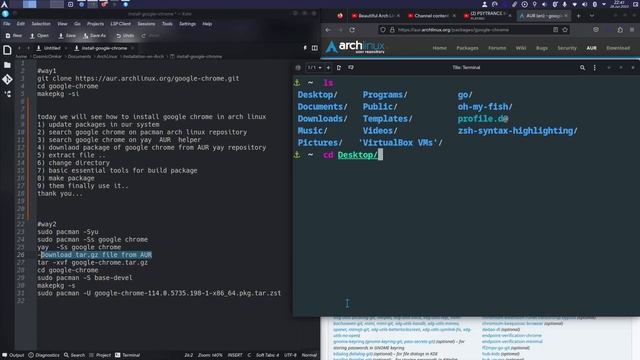The height and width of the screenshot is (360, 640).
Task: Click the Save As toolbar button
Action: click(x=94, y=36)
